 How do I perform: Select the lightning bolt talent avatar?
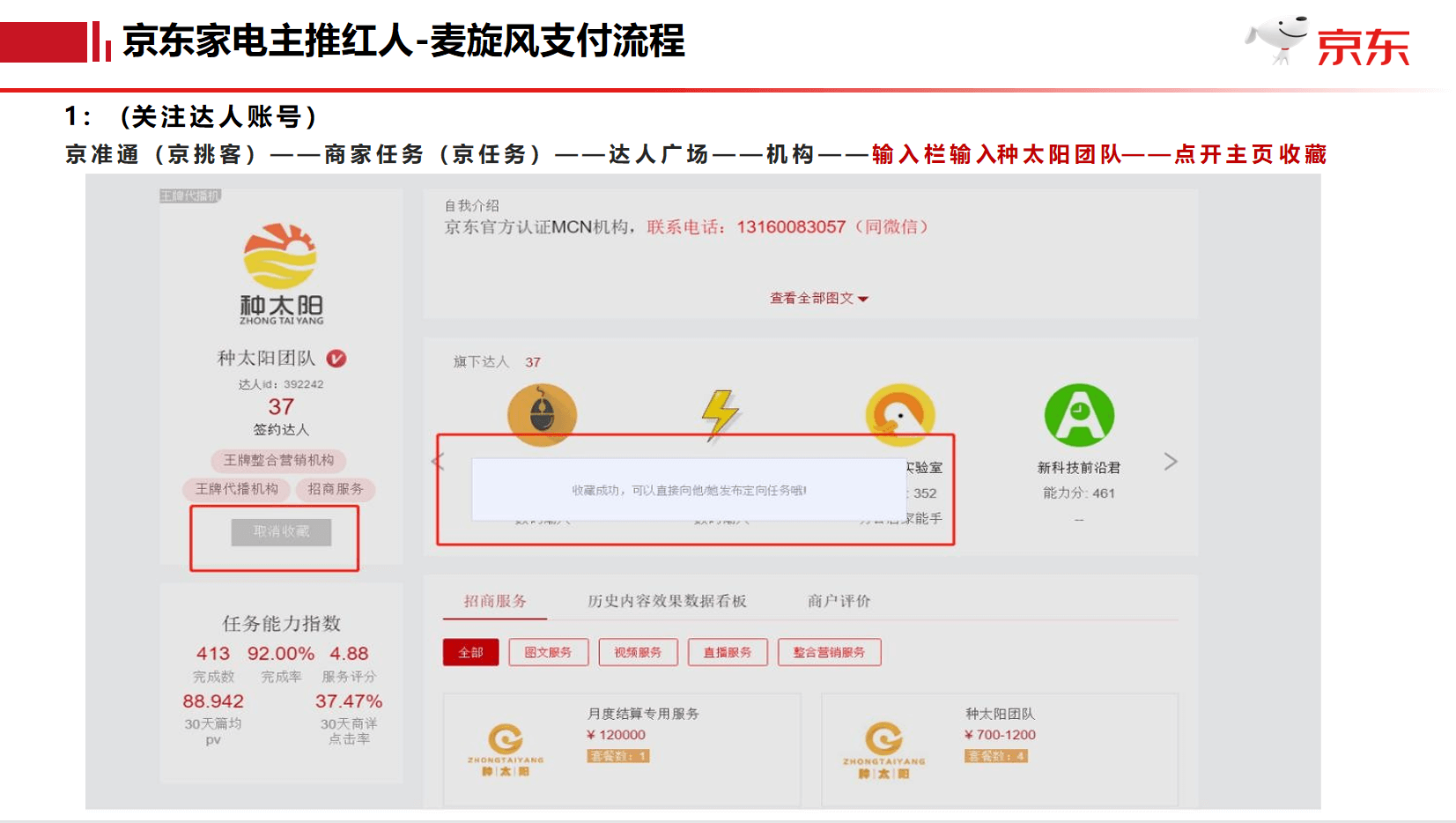coord(721,414)
